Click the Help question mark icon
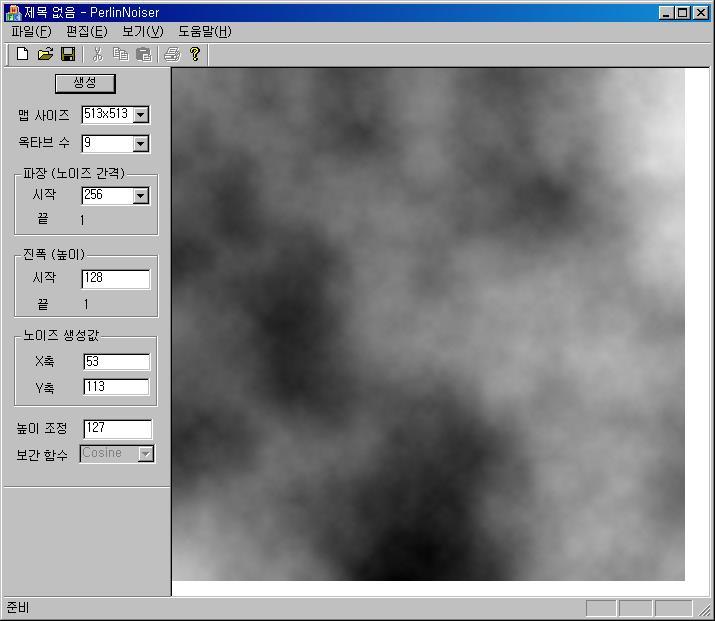 pos(195,54)
